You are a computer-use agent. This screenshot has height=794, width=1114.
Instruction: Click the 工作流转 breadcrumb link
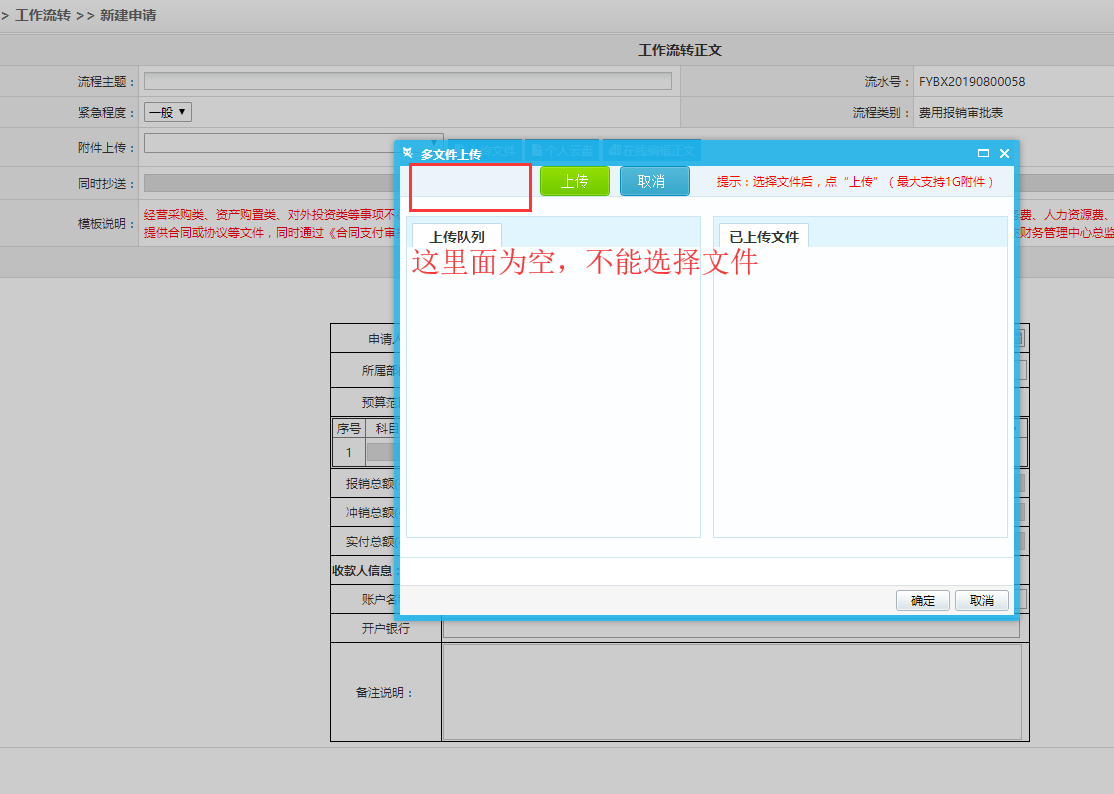tap(42, 16)
